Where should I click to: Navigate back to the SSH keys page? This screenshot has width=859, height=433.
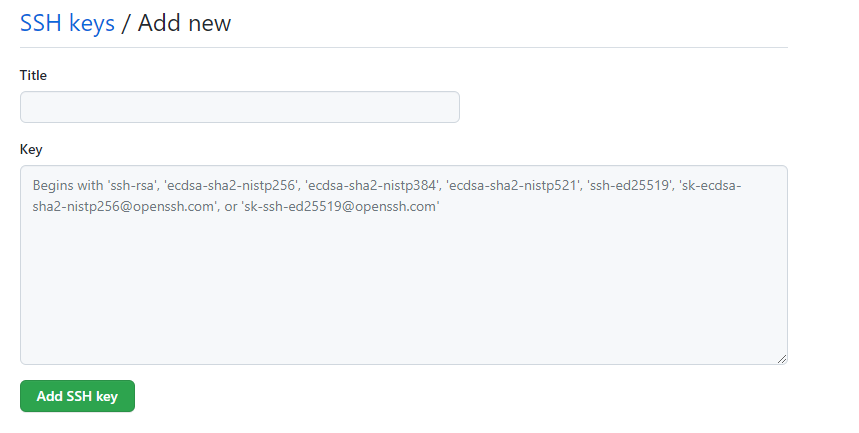tap(67, 23)
